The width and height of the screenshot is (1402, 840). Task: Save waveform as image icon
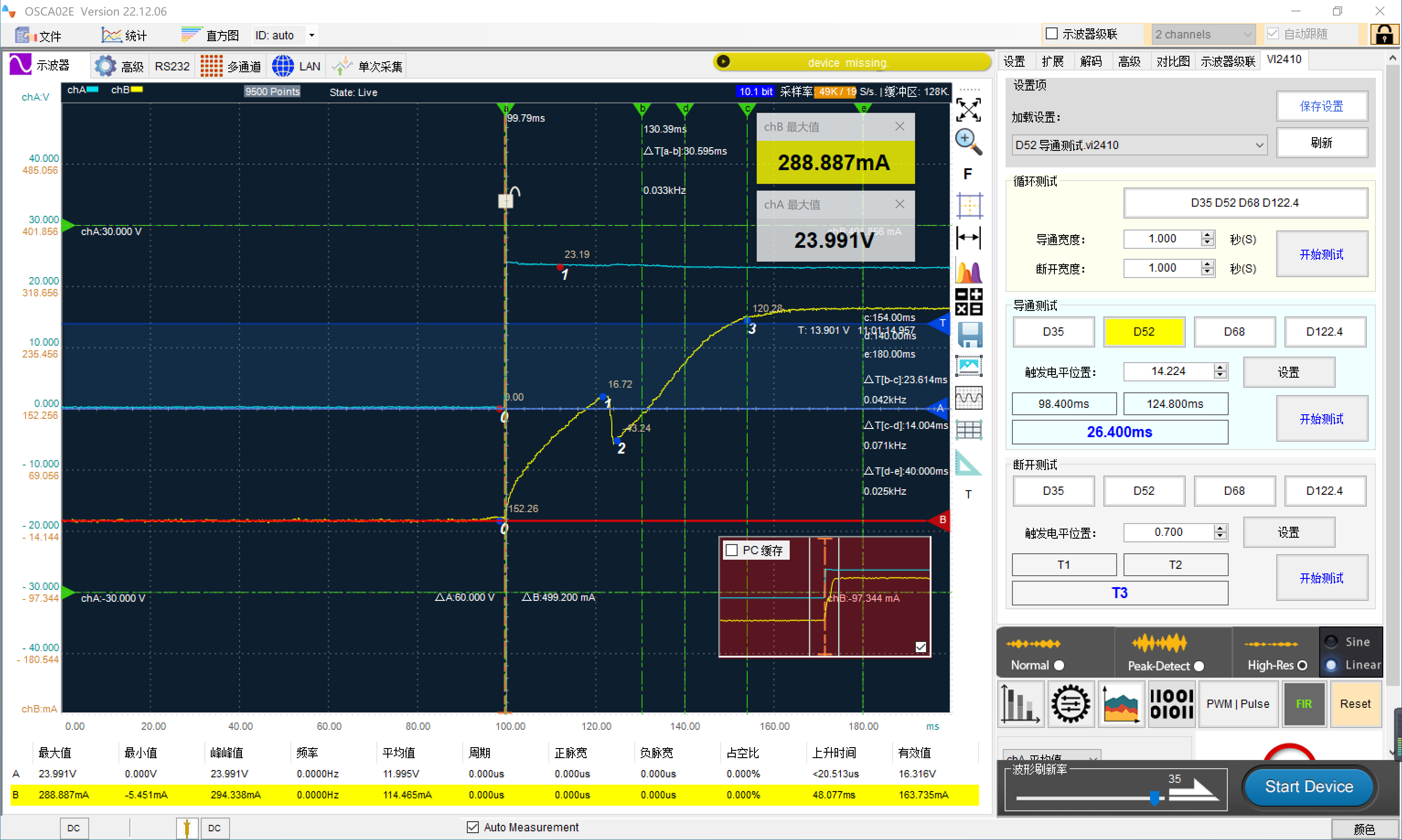tap(969, 366)
